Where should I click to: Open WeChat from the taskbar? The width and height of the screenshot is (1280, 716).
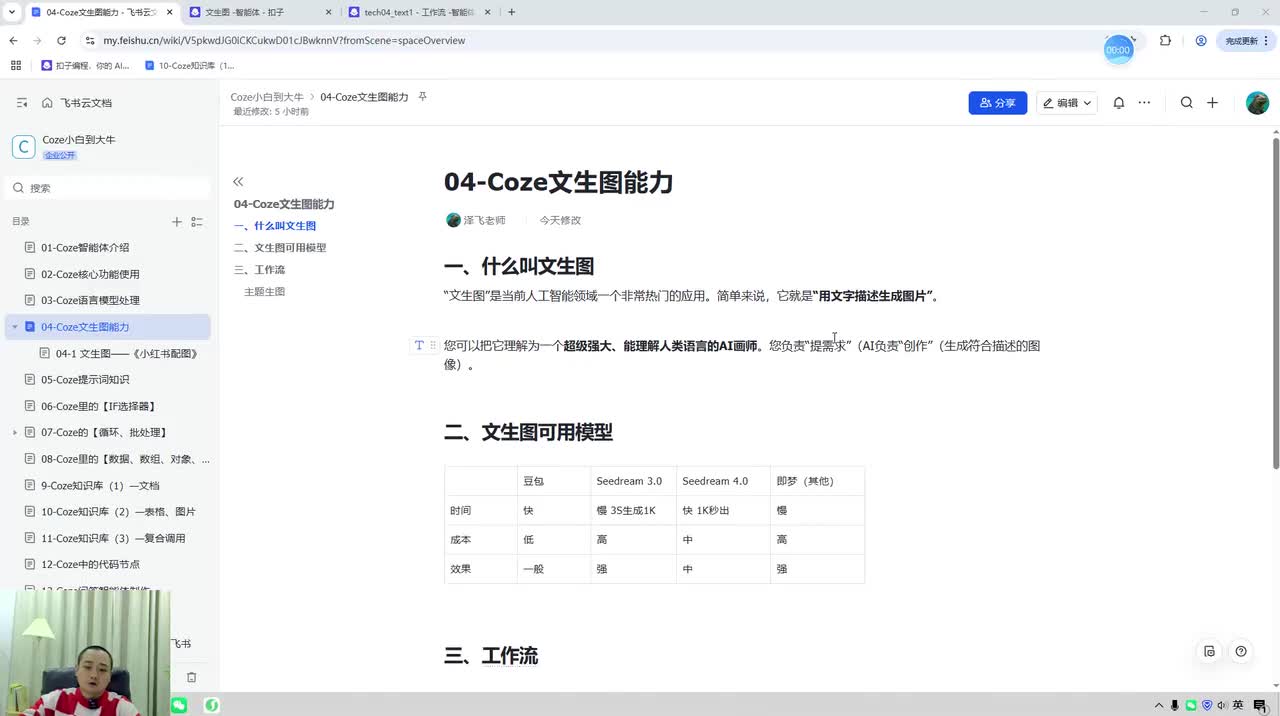[x=179, y=705]
